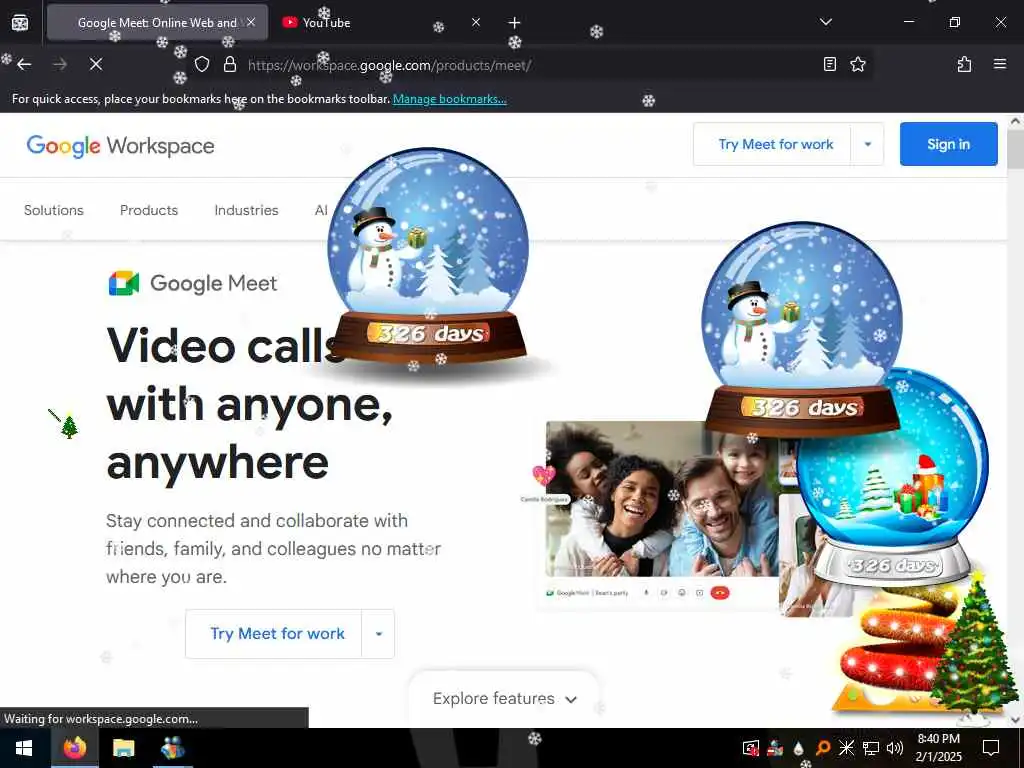Open the Industries navigation menu
1024x768 pixels.
coord(246,210)
